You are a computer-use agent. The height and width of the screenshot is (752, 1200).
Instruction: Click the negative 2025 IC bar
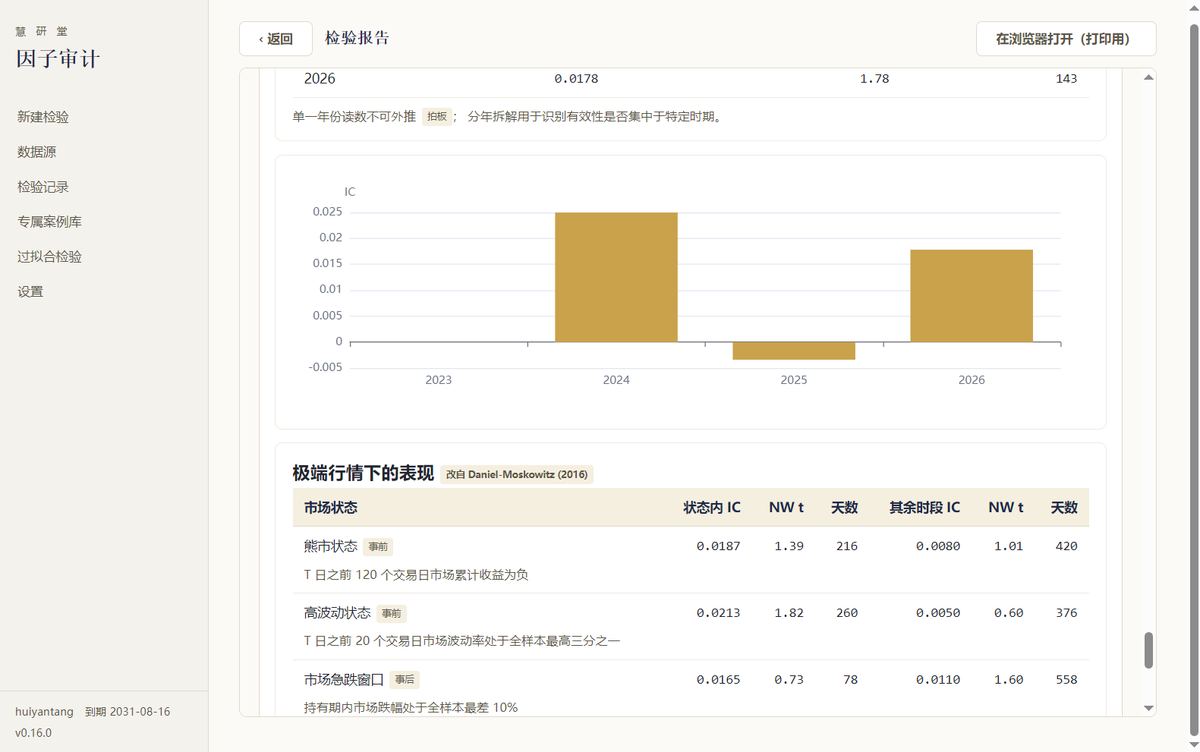tap(794, 351)
